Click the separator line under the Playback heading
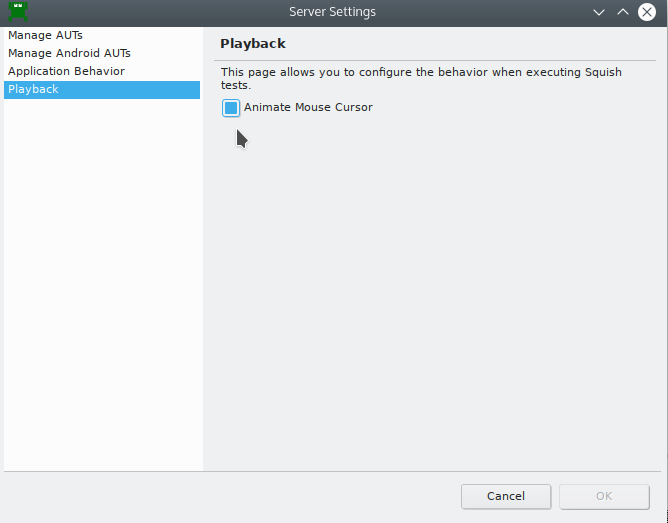This screenshot has height=523, width=668. pyautogui.click(x=435, y=60)
